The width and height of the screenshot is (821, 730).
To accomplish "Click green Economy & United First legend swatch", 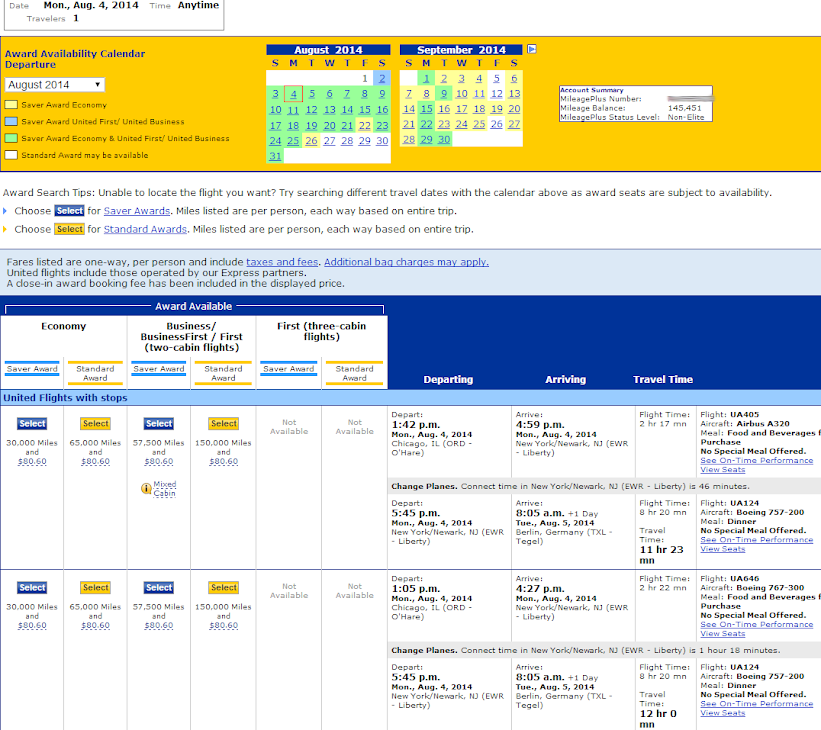I will [11, 138].
